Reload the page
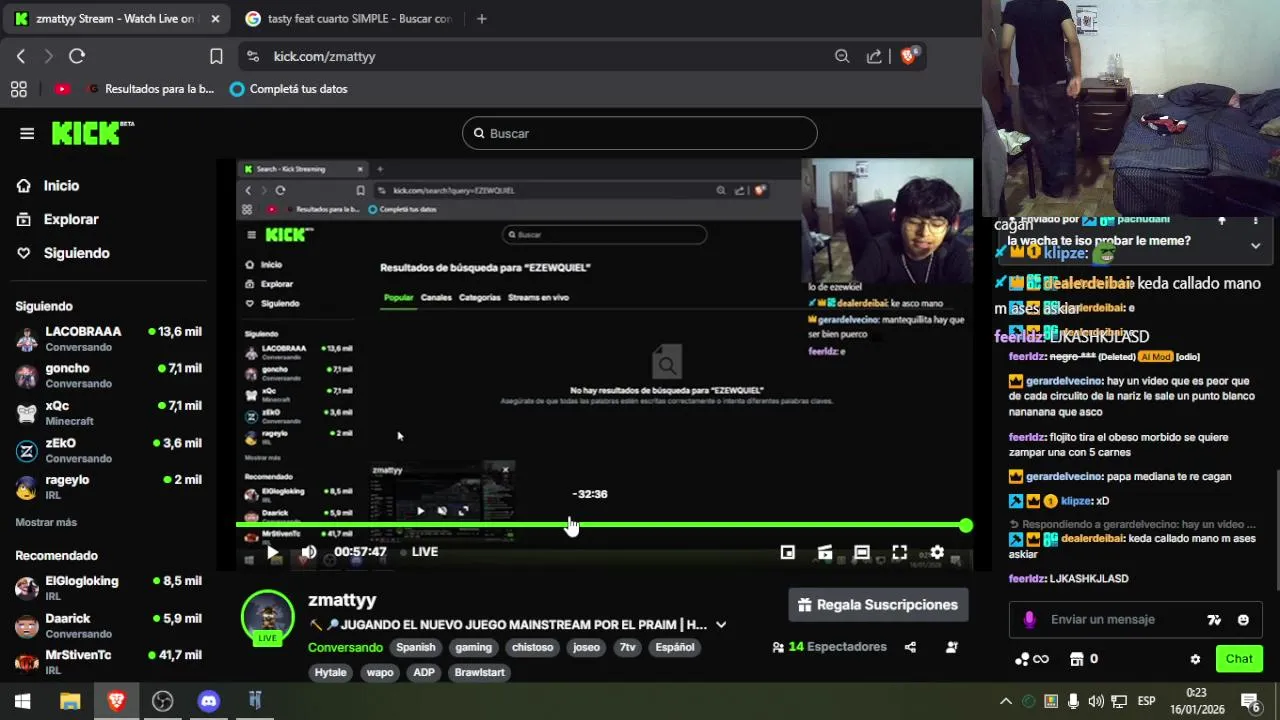The width and height of the screenshot is (1280, 720). click(77, 56)
